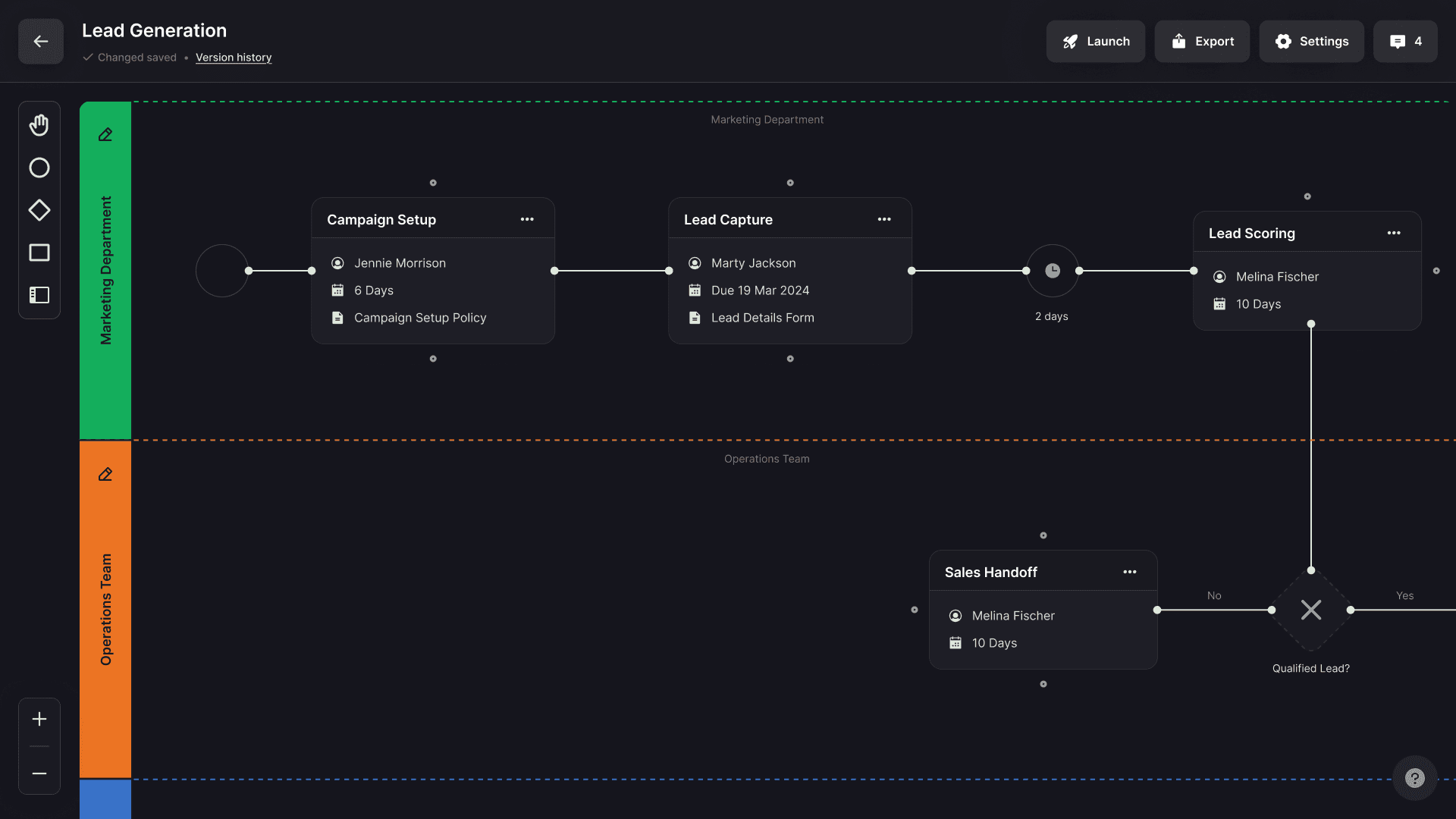Image resolution: width=1456 pixels, height=819 pixels.
Task: Select the circle event shape tool
Action: click(39, 168)
